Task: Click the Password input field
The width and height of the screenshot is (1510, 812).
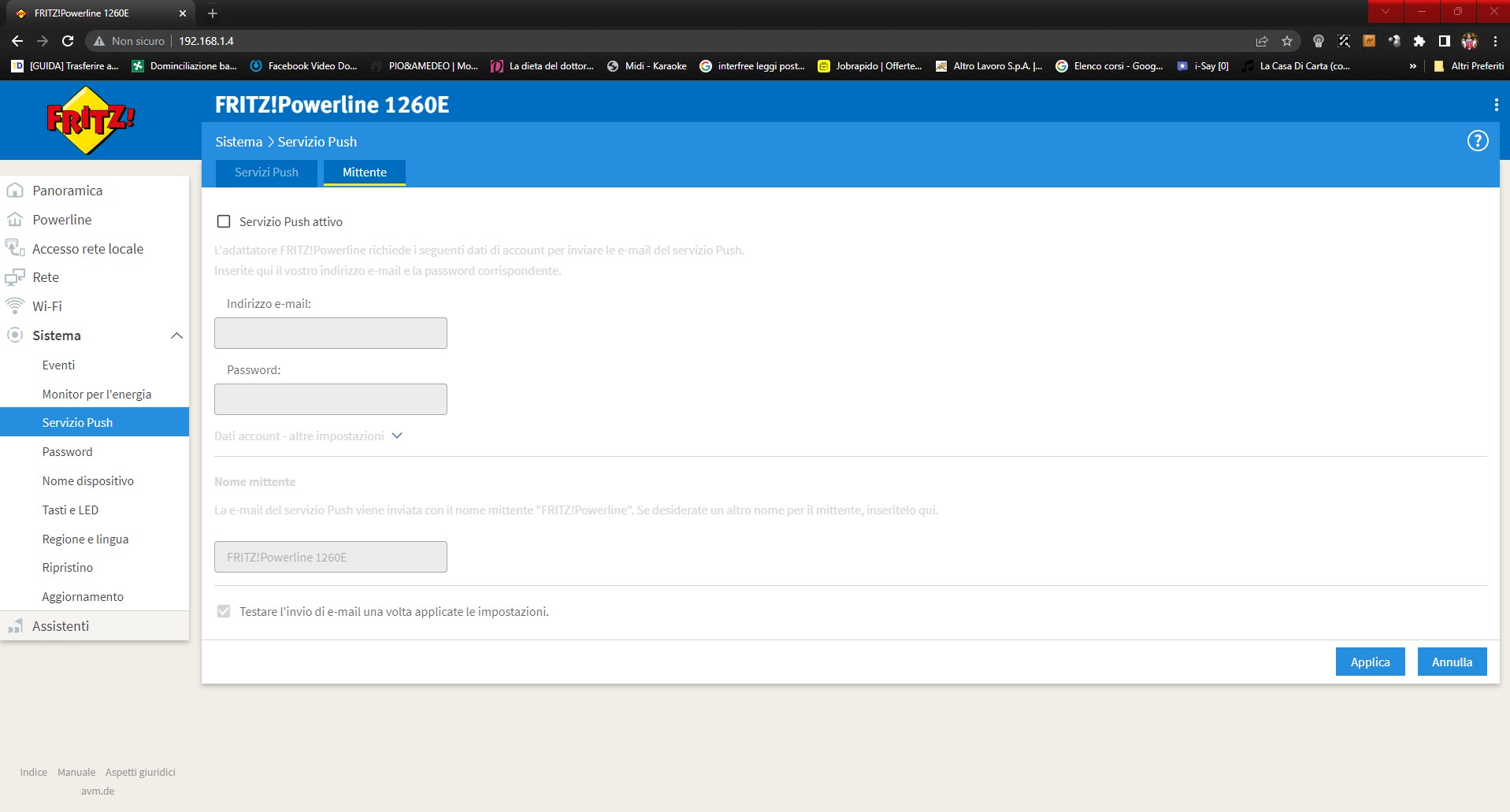Action: tap(331, 399)
